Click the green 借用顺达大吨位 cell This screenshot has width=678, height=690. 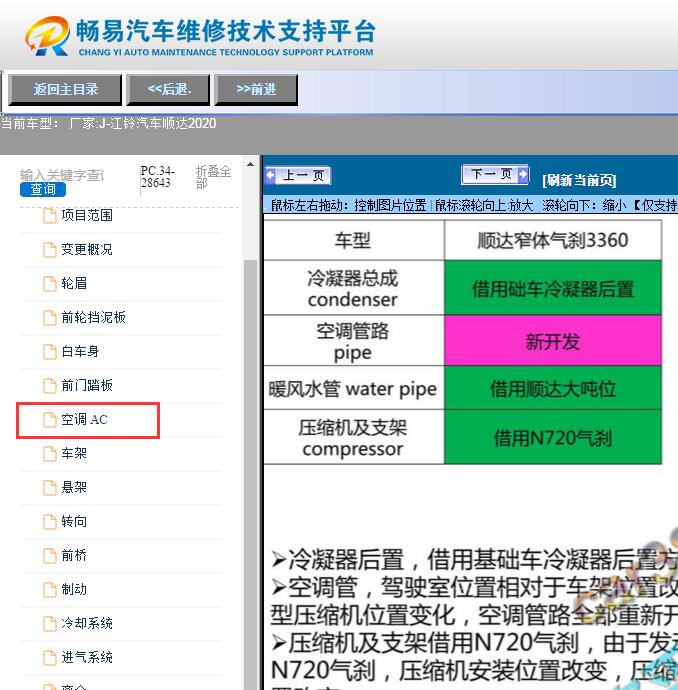tap(553, 388)
